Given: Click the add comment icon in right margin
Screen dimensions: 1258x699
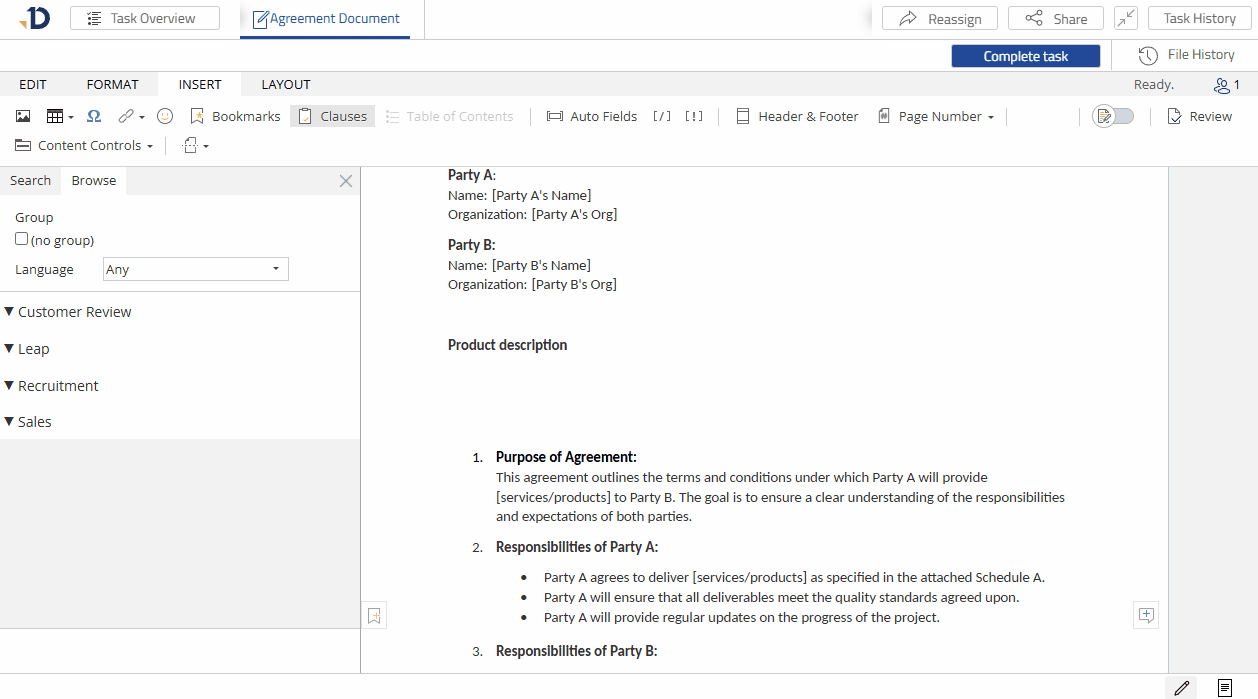Looking at the screenshot, I should [x=1146, y=615].
